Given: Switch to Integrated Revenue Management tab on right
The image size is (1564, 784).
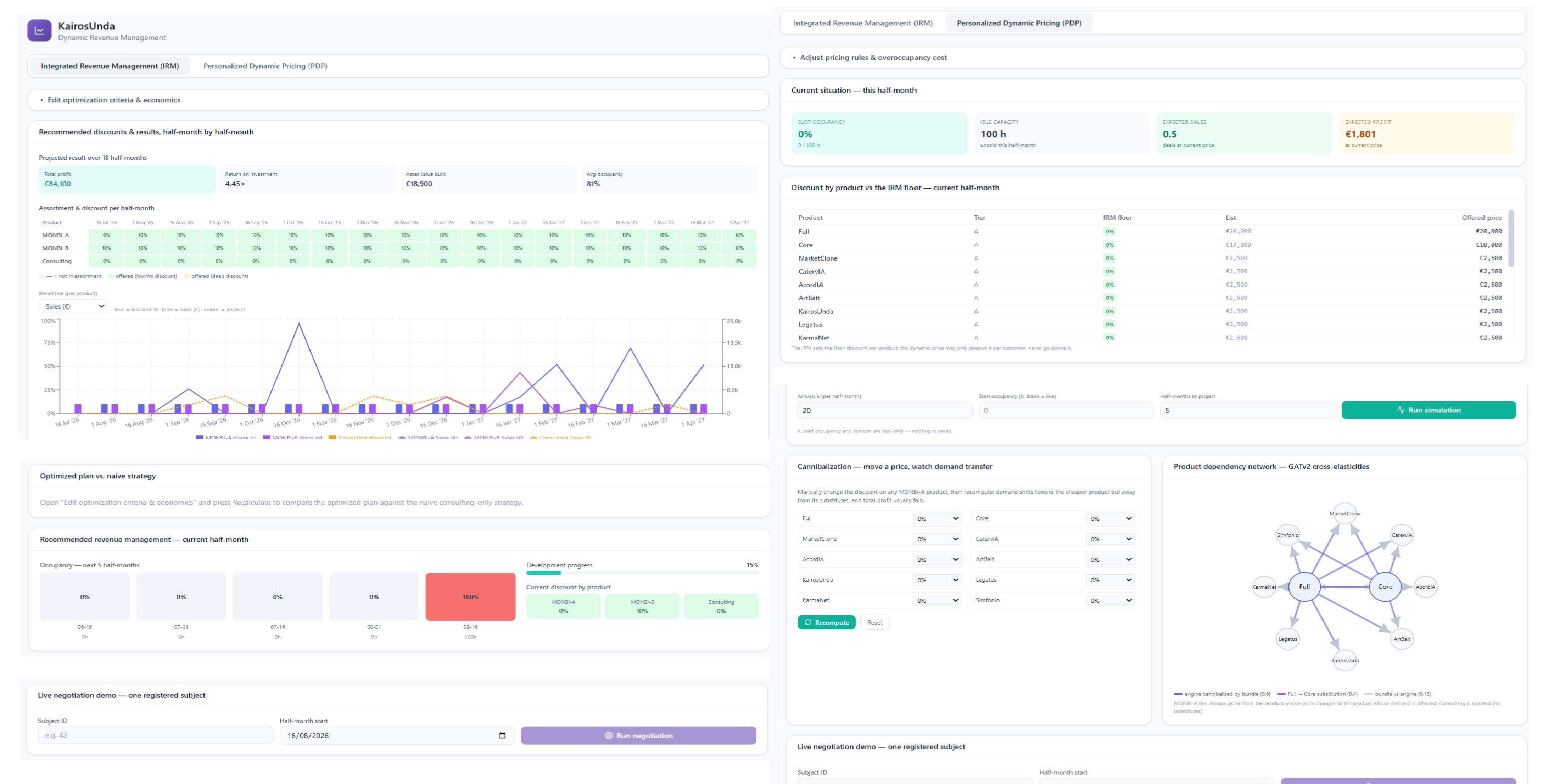Looking at the screenshot, I should [863, 23].
